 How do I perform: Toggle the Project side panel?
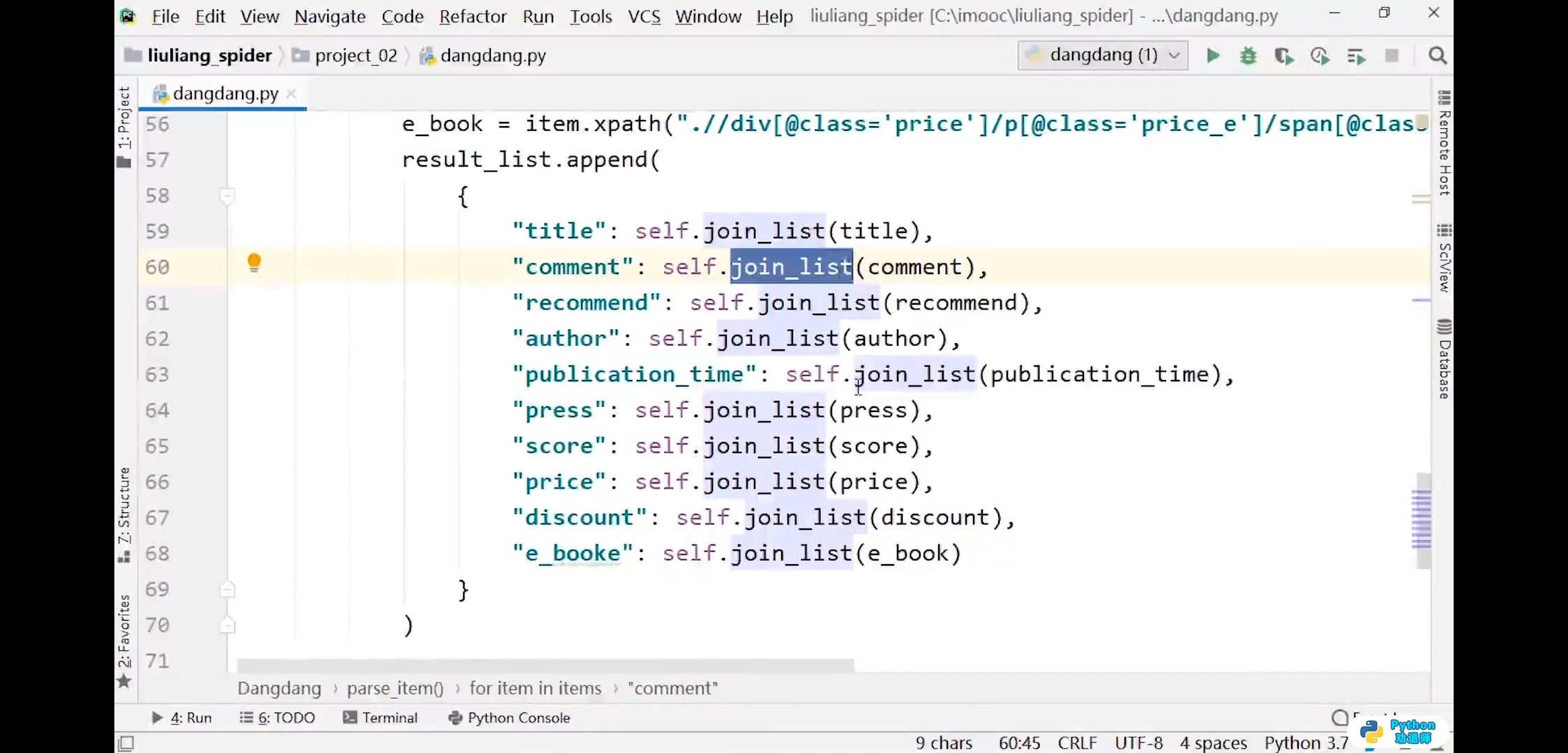[x=124, y=125]
